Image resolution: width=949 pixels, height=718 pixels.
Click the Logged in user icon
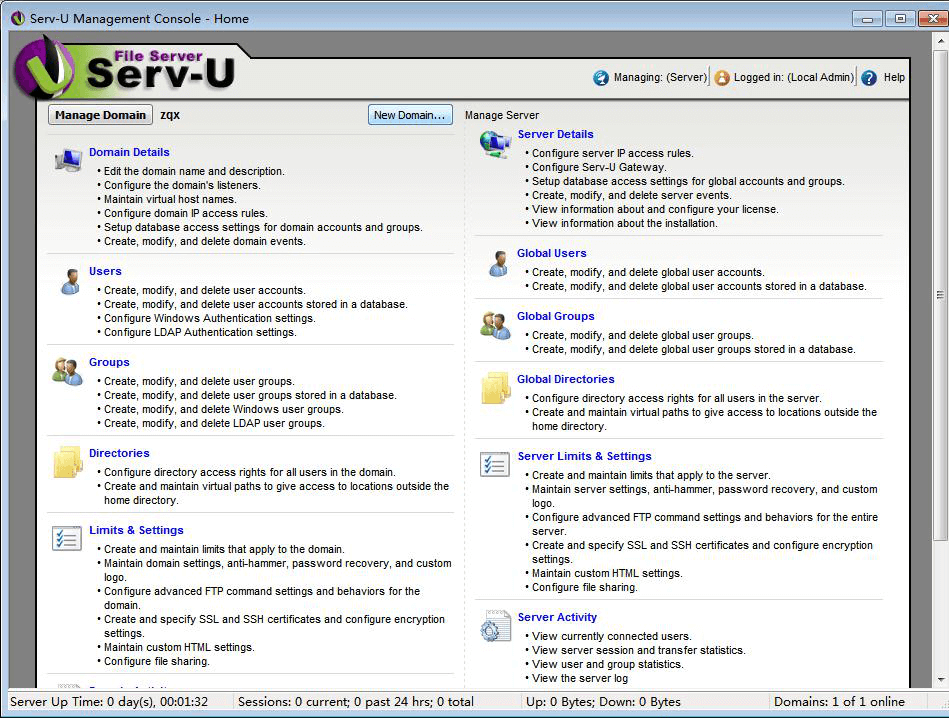pyautogui.click(x=722, y=77)
